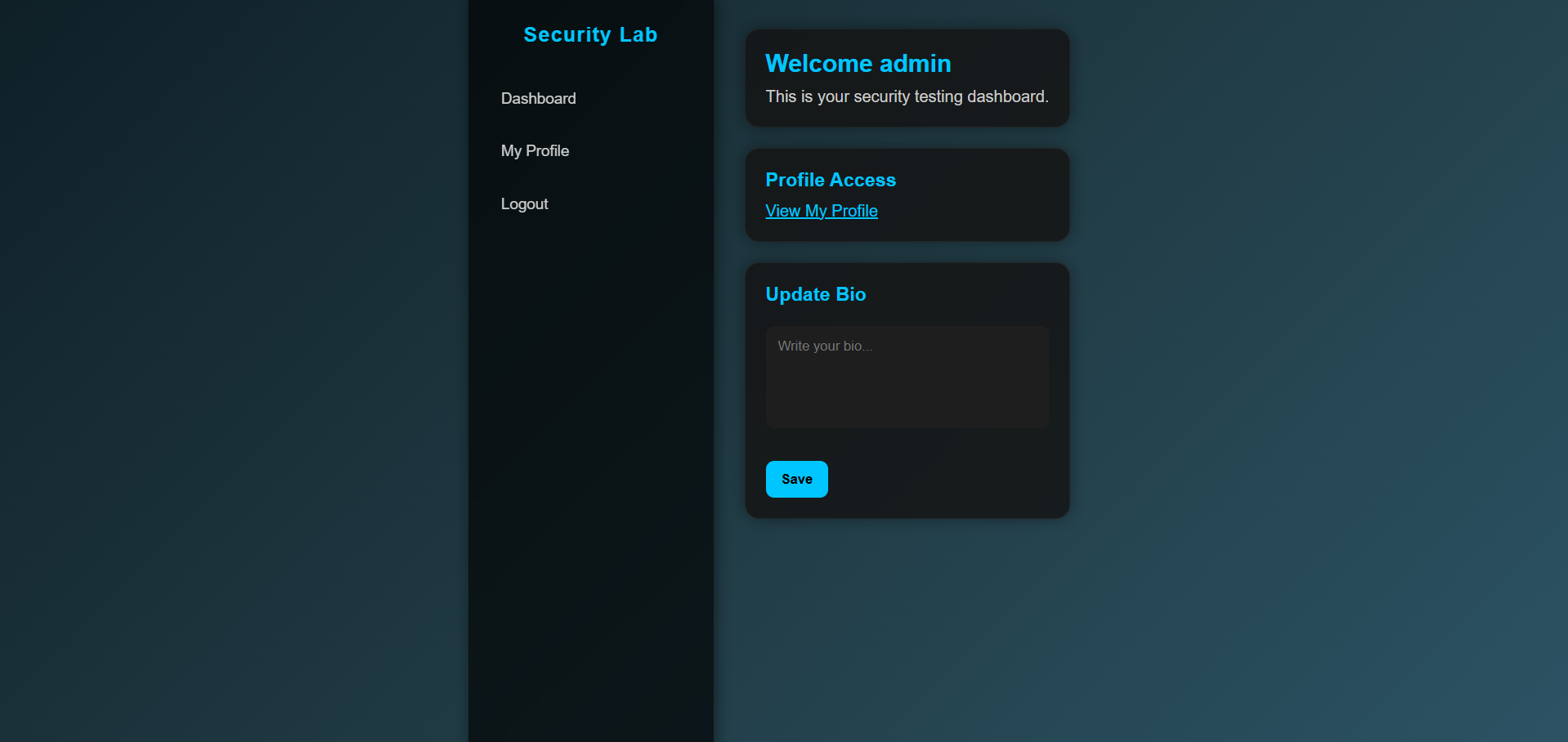Viewport: 1568px width, 742px height.
Task: Click inside the bio text area
Action: (x=906, y=376)
